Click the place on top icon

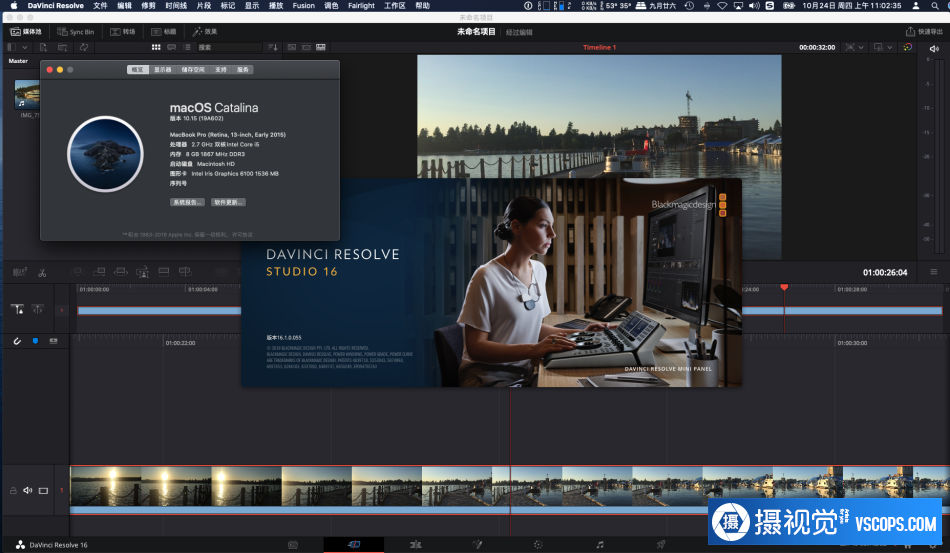pos(164,272)
